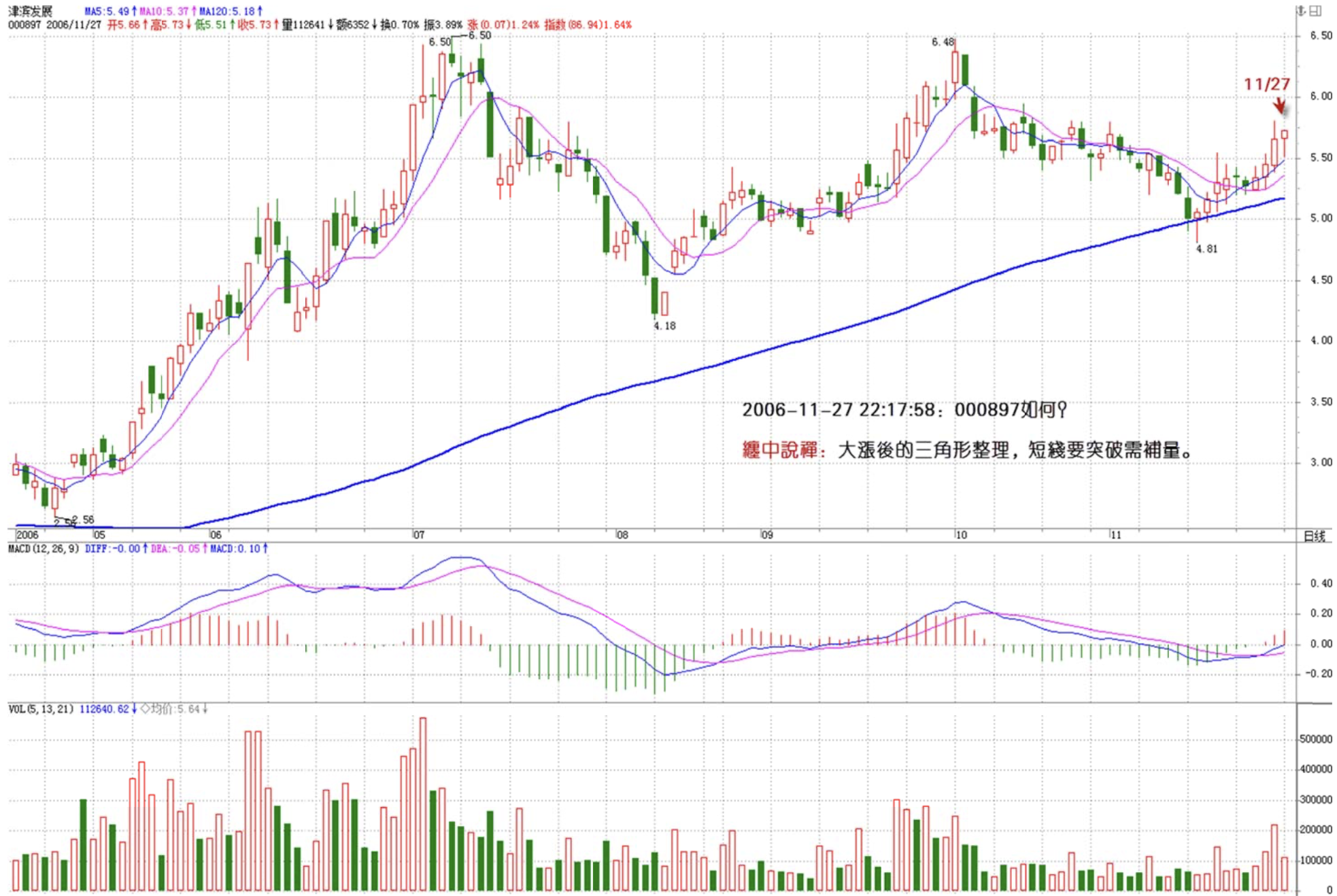Select the 4.18 low price label
The height and width of the screenshot is (896, 1337).
pyautogui.click(x=664, y=326)
